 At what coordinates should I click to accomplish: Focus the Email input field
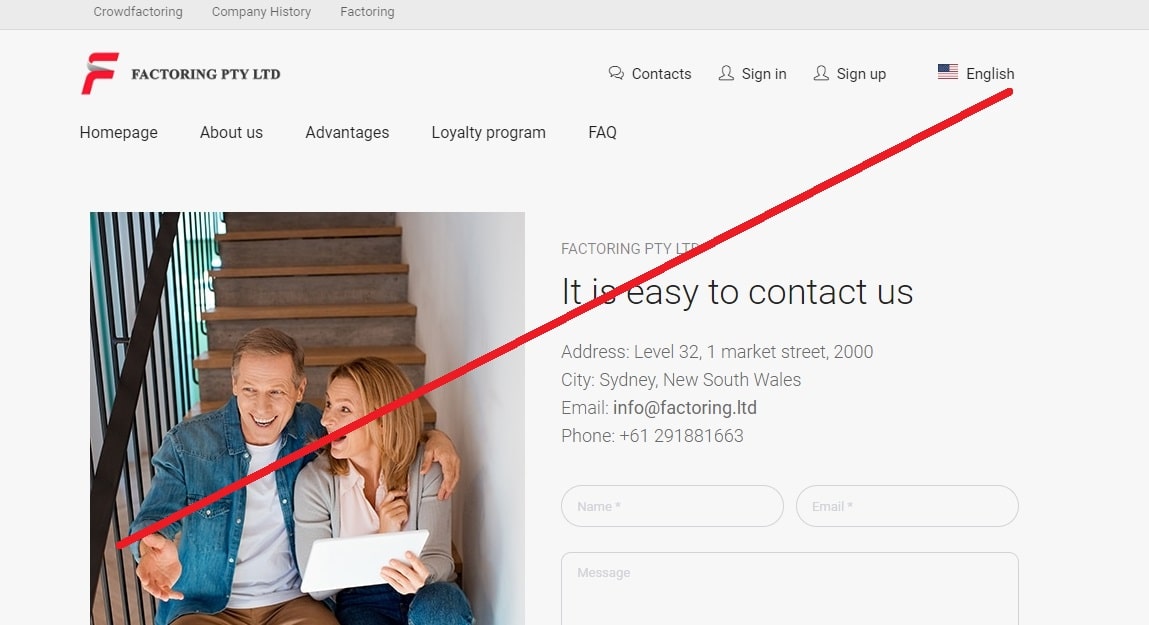[x=907, y=506]
